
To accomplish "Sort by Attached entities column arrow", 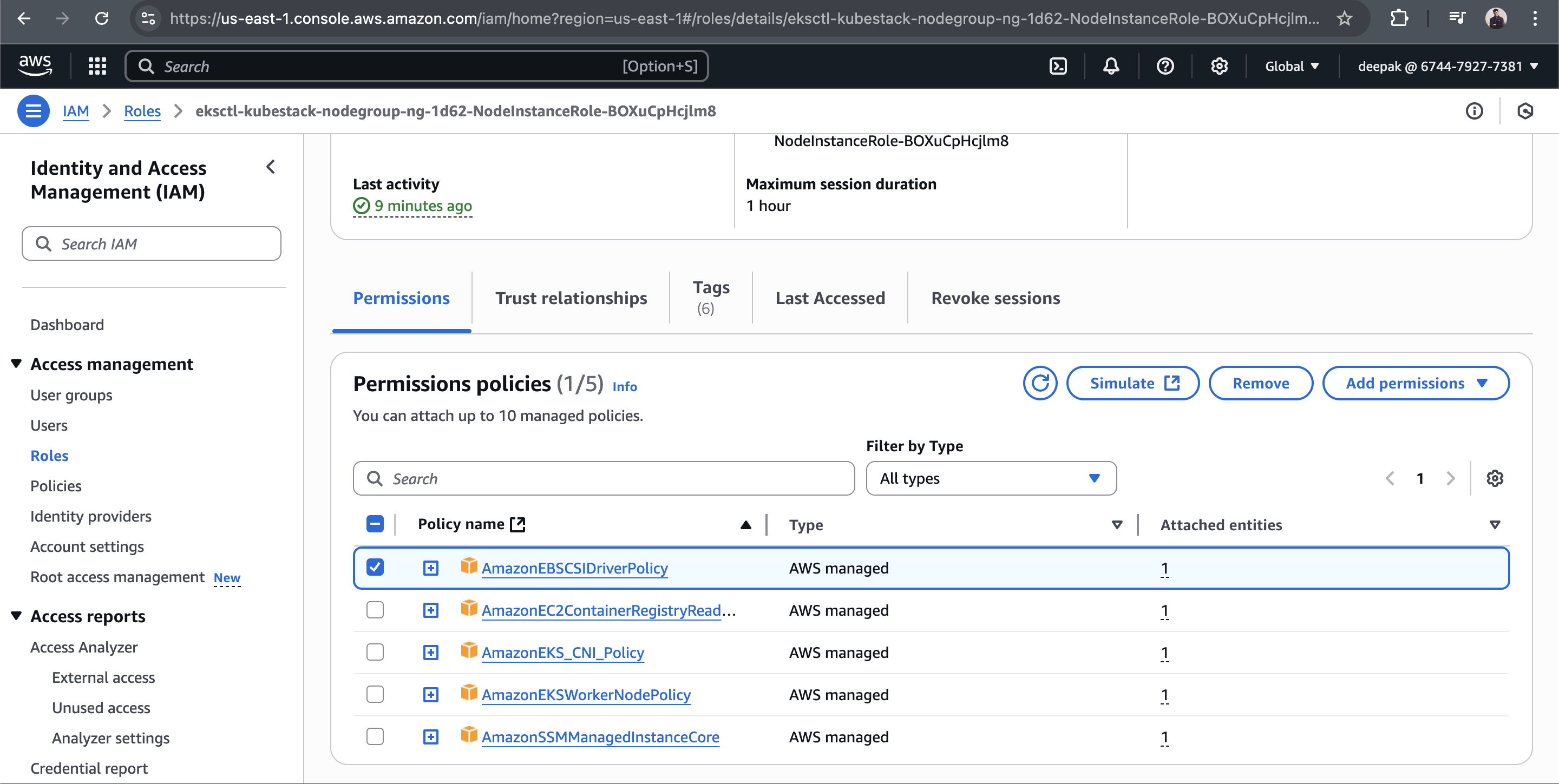I will pyautogui.click(x=1495, y=524).
